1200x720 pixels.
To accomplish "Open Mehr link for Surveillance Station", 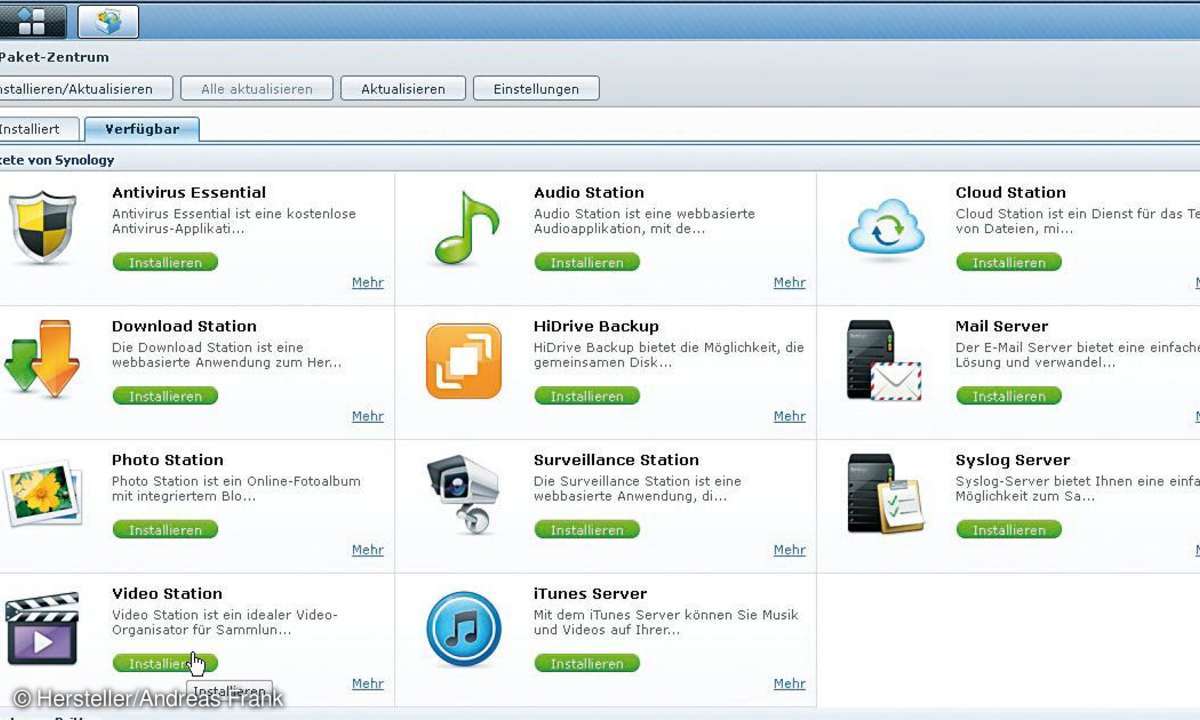I will click(790, 550).
